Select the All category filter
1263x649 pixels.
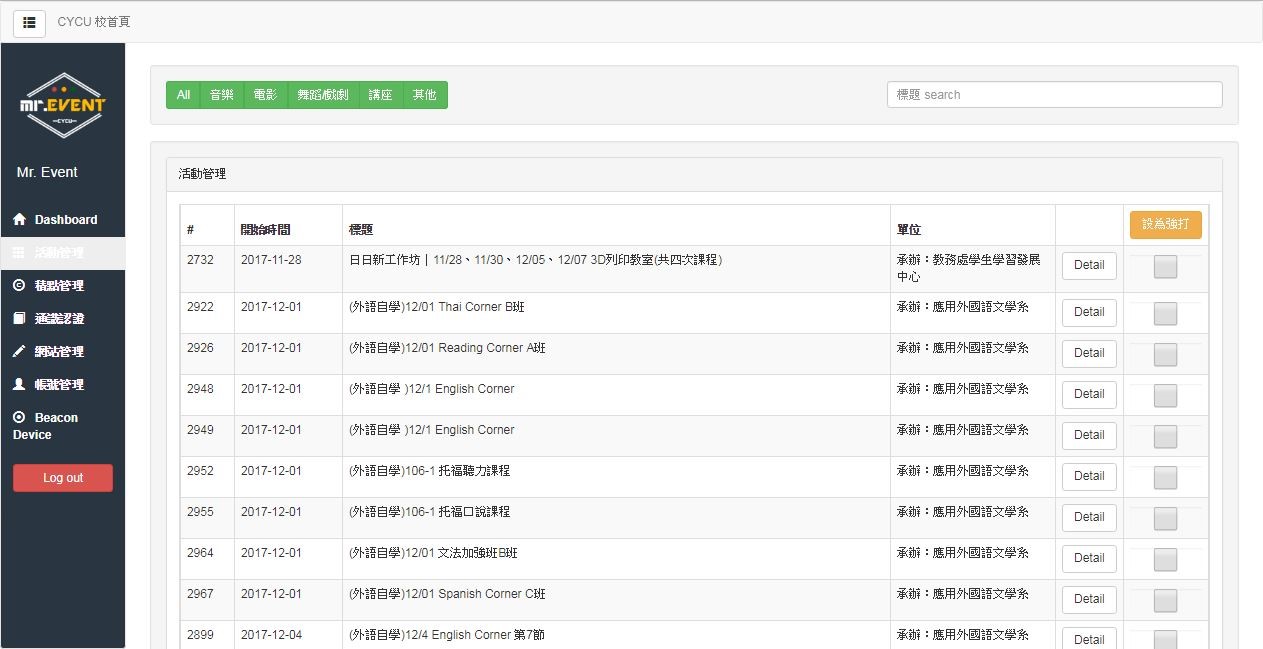pos(183,95)
